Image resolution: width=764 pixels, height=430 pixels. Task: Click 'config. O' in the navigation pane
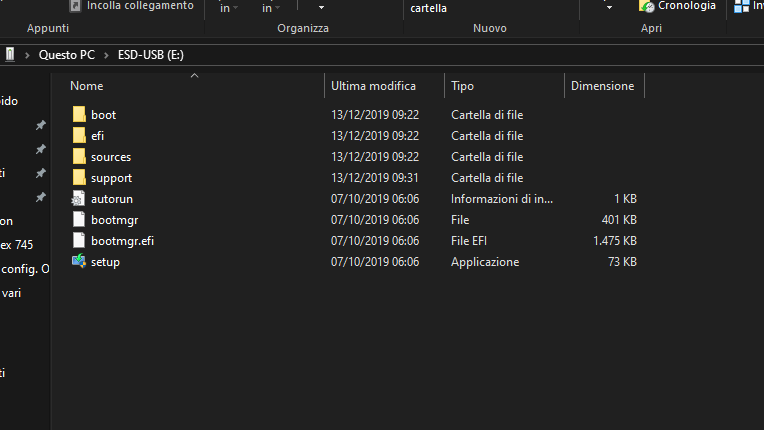(x=25, y=269)
